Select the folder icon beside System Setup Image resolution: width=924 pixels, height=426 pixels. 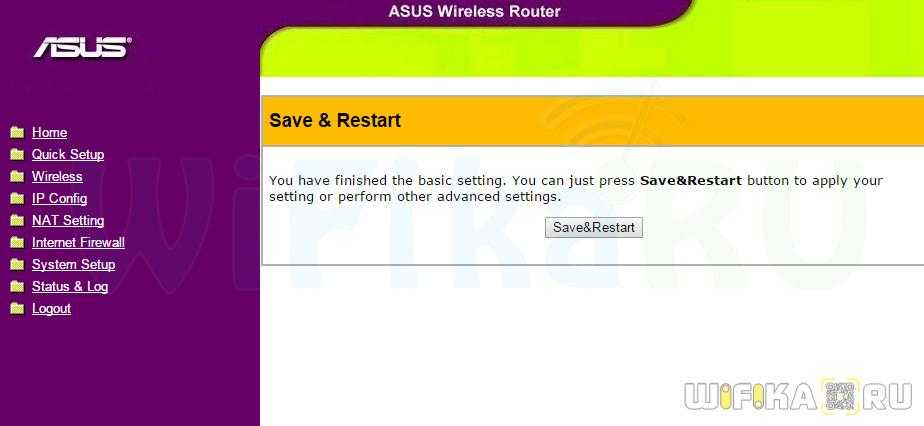(17, 265)
